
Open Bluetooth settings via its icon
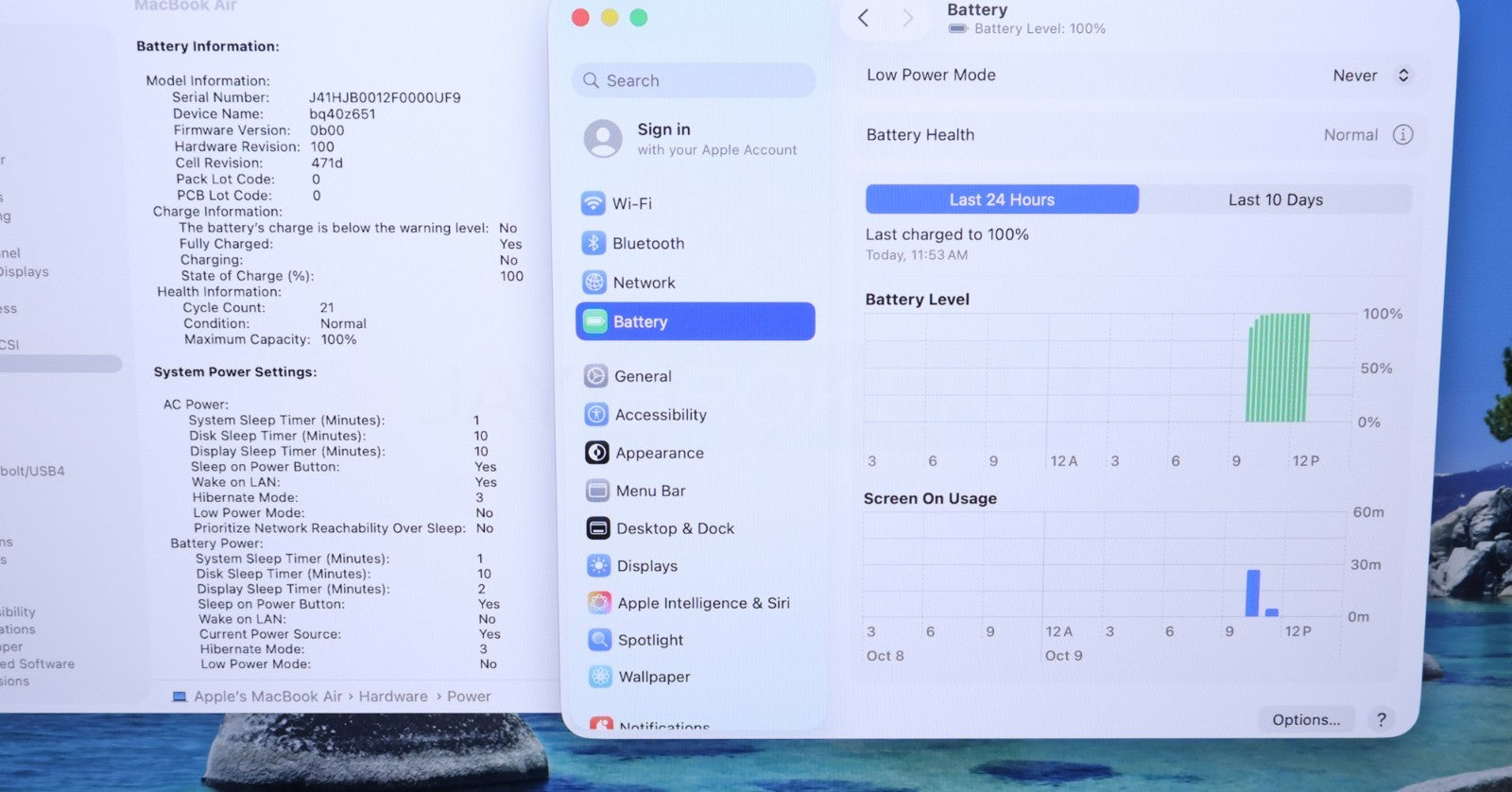tap(593, 243)
